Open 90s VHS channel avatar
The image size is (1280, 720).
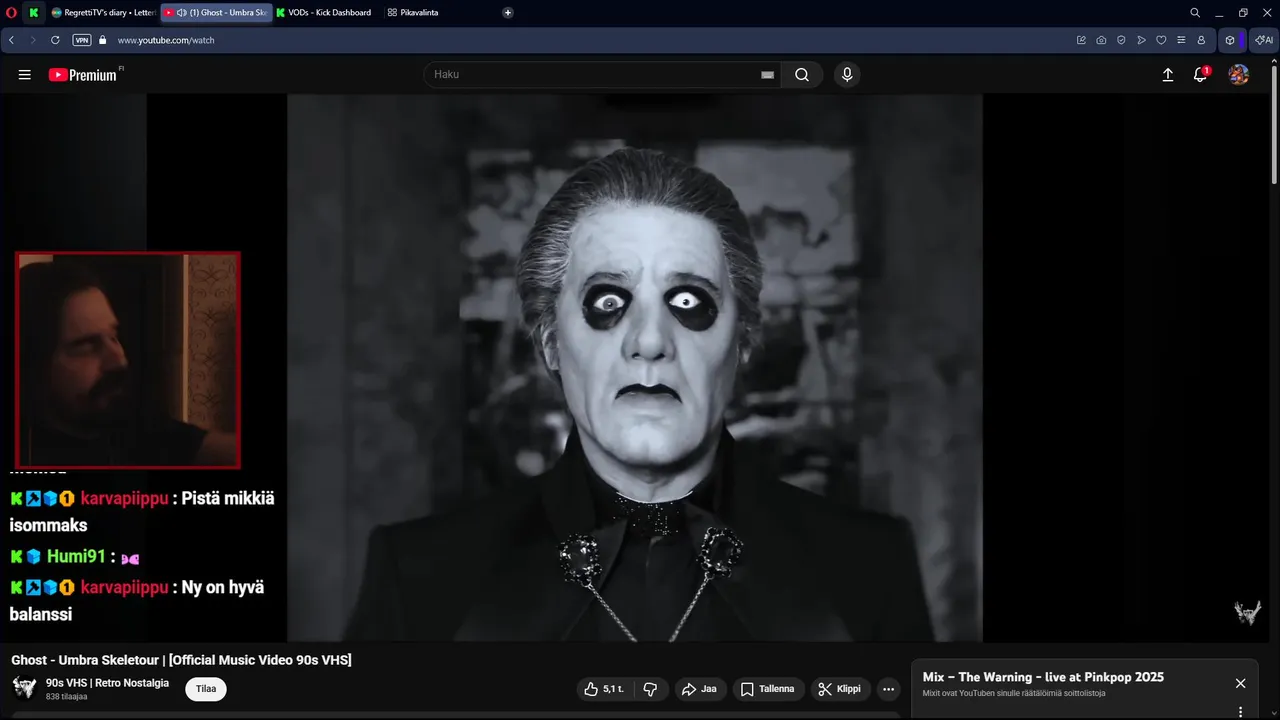point(24,688)
